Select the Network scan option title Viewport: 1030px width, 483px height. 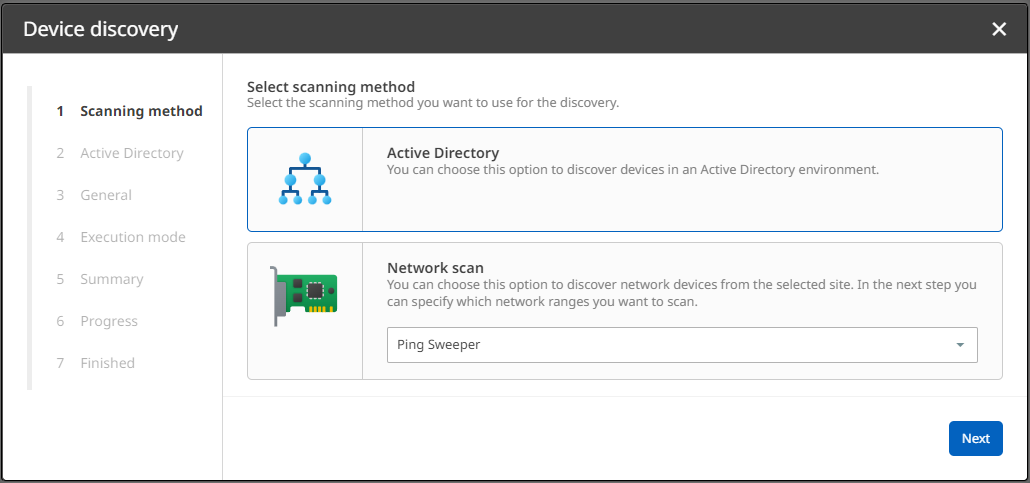coord(435,268)
